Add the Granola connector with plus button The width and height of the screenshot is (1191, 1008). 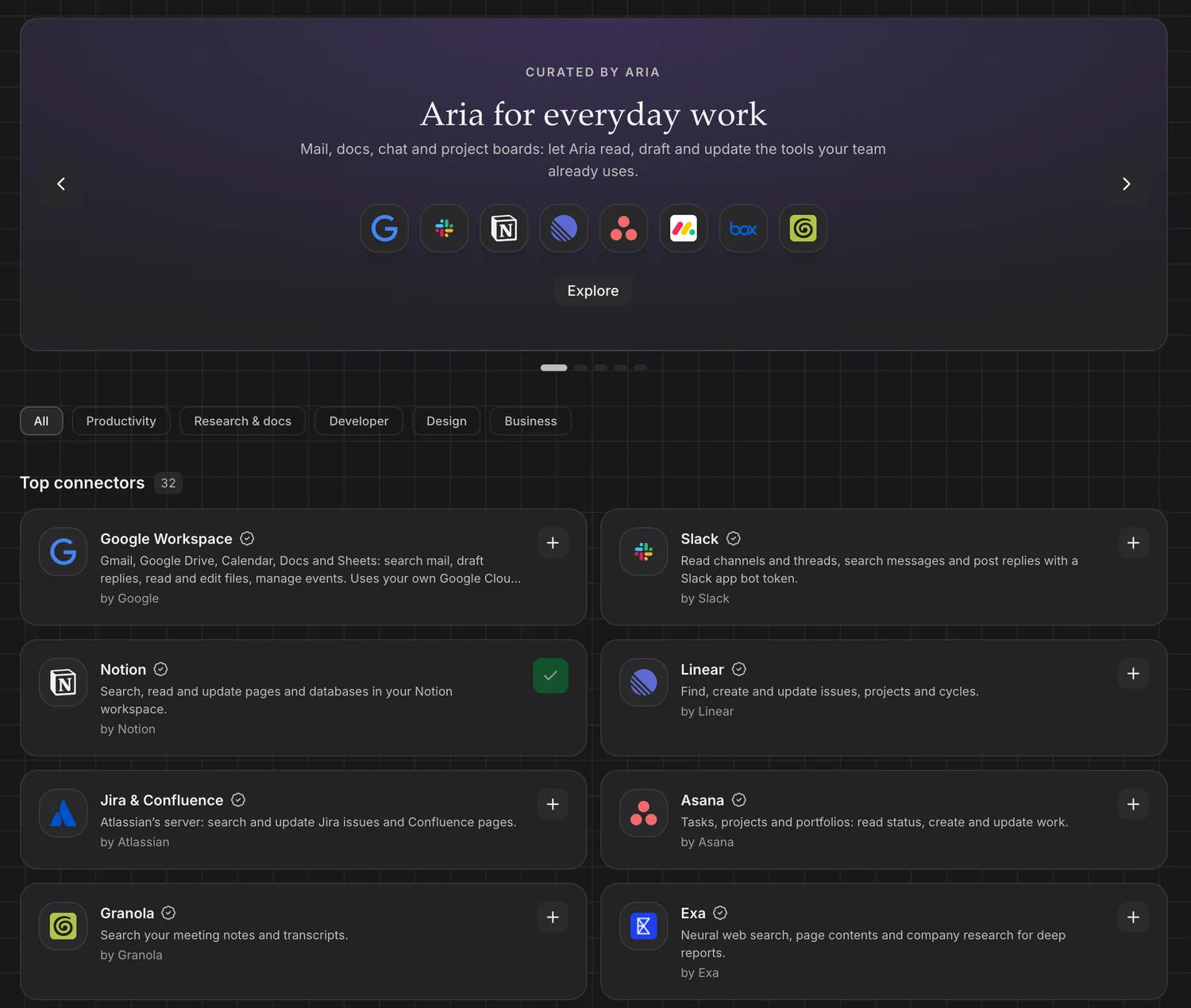click(553, 918)
